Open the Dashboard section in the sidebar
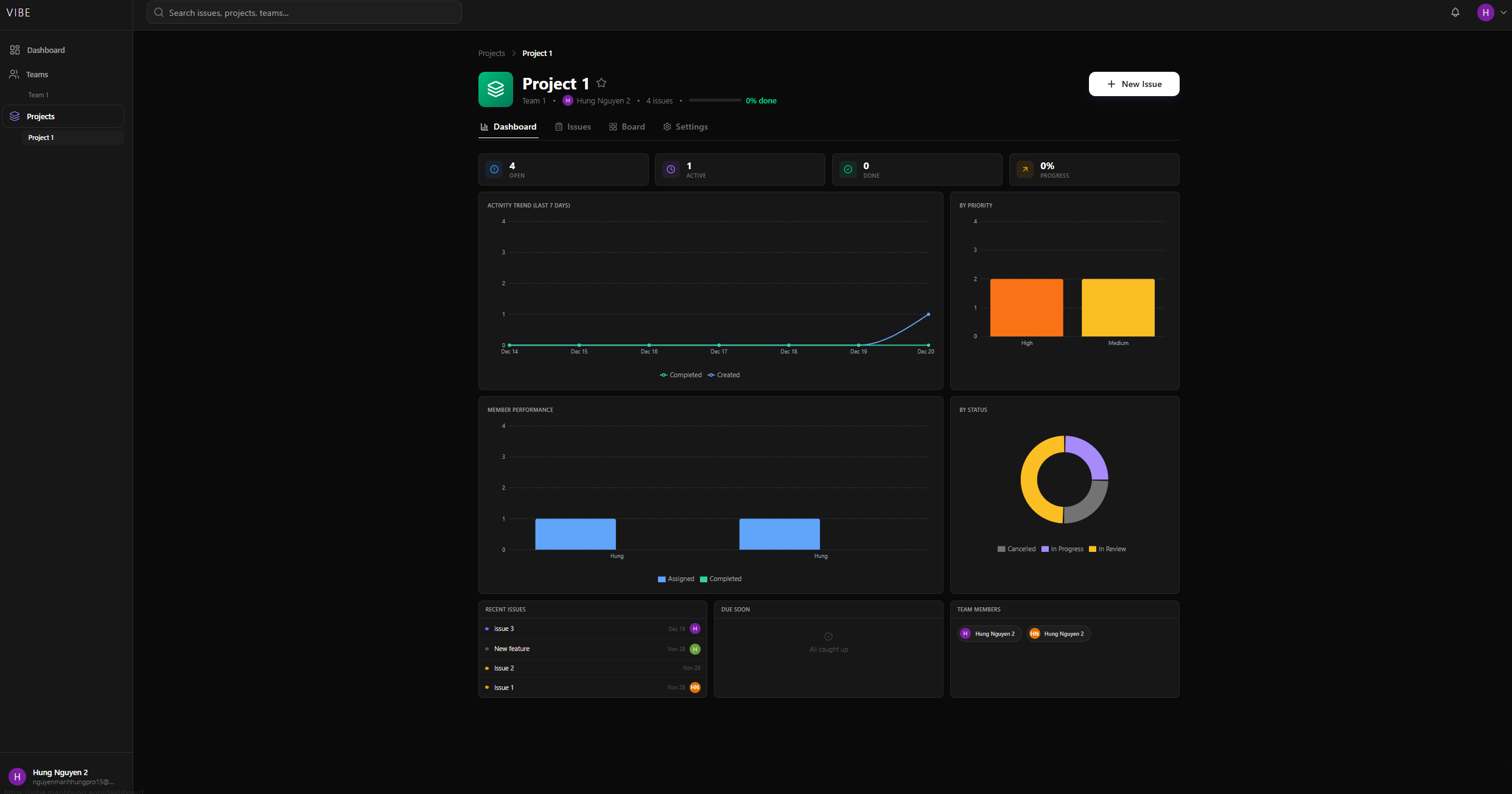 (x=45, y=50)
